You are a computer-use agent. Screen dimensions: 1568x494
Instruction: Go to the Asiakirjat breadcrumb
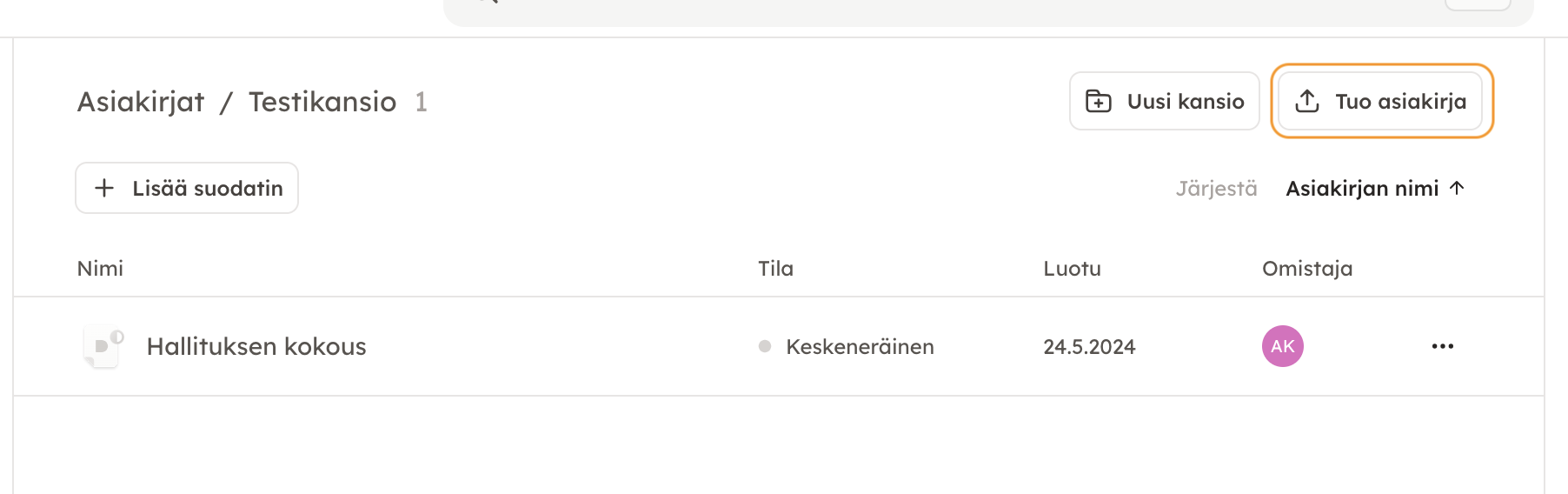(141, 102)
